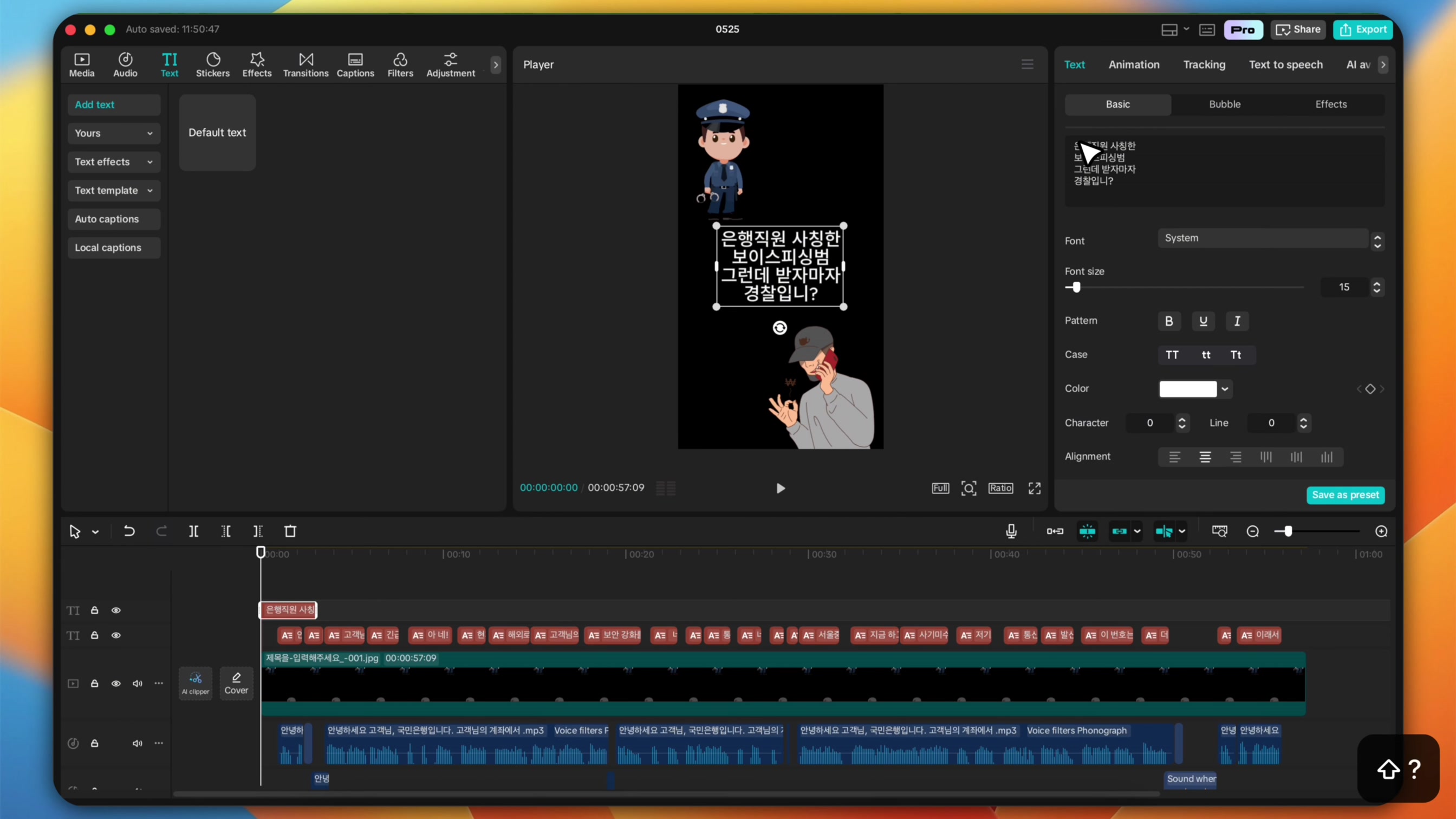Delete the selected clip
The image size is (1456, 819).
point(290,531)
